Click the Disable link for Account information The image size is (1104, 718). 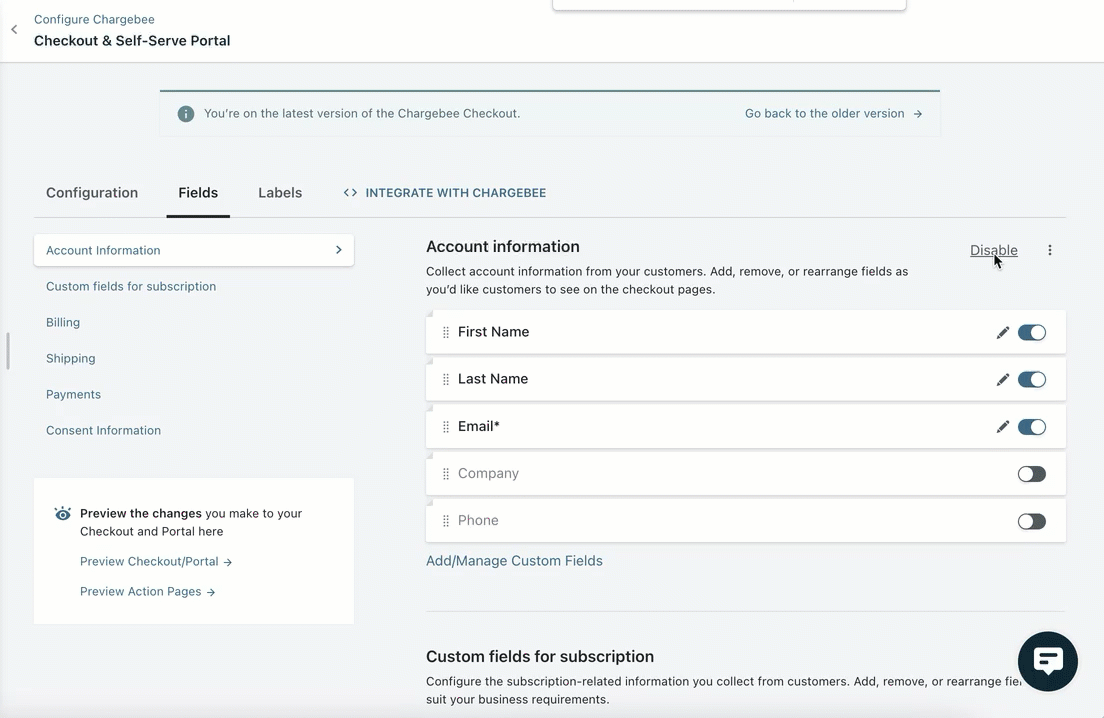[993, 250]
